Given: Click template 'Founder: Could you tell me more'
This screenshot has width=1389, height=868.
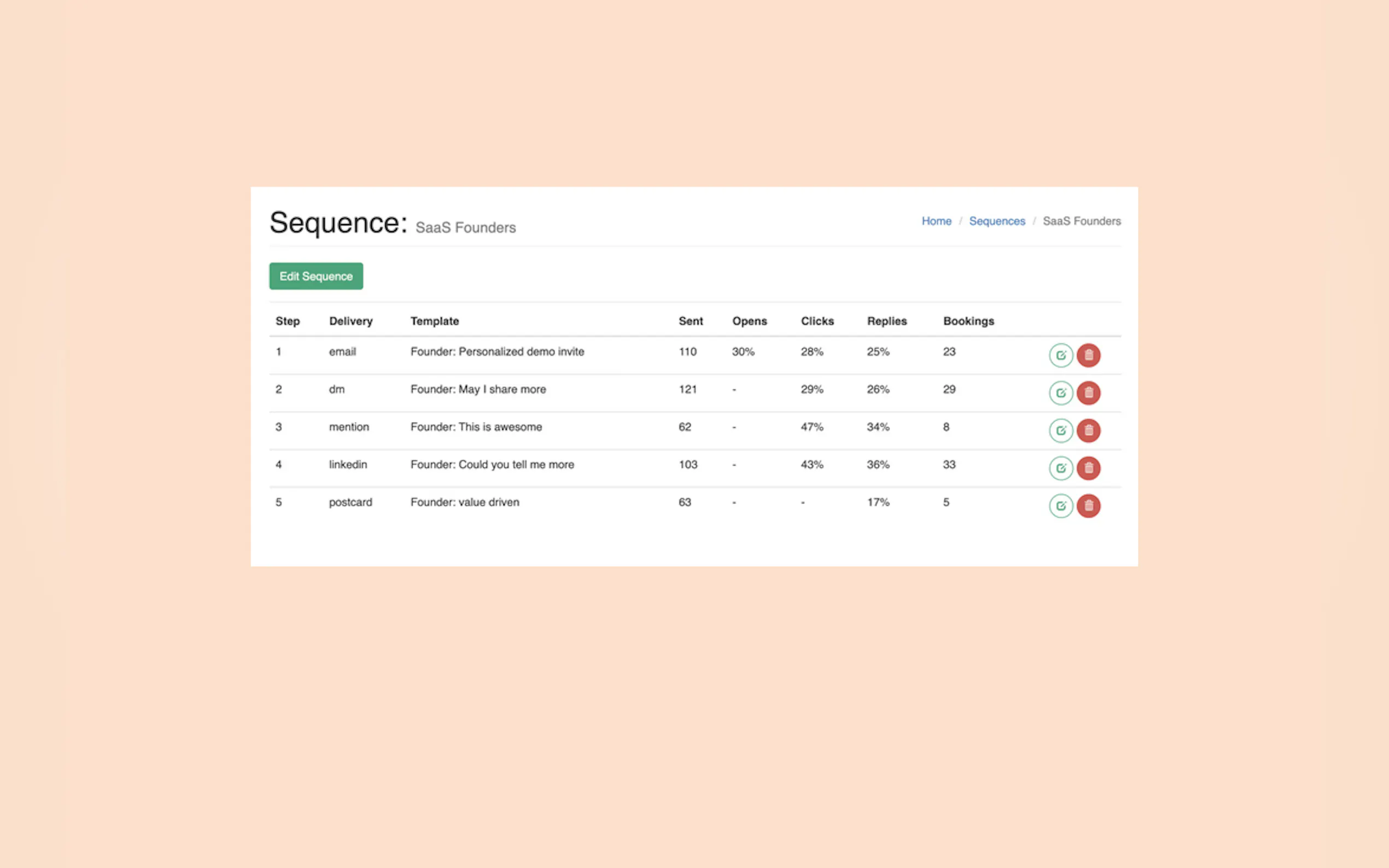Looking at the screenshot, I should tap(492, 465).
